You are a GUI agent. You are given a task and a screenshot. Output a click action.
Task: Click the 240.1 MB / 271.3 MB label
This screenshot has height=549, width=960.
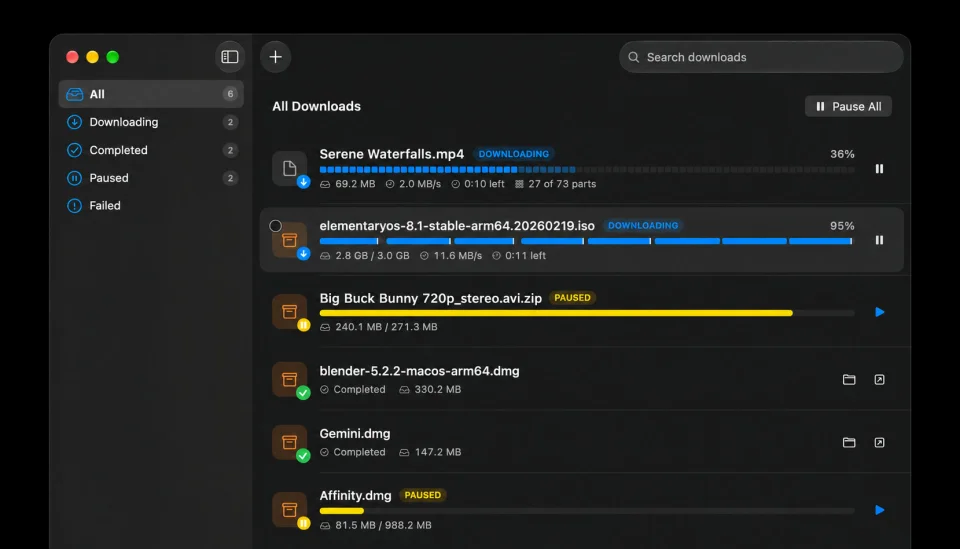coord(386,327)
